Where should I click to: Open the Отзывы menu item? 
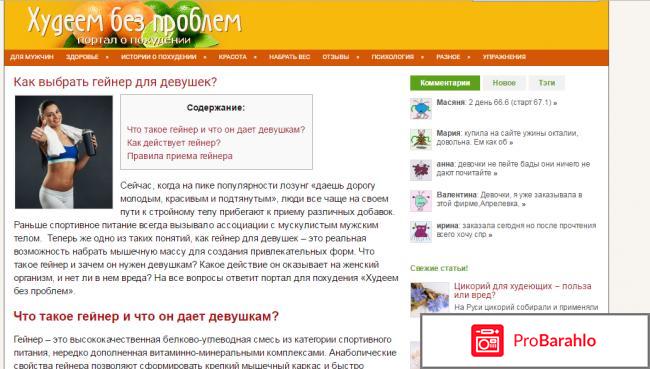[x=336, y=57]
